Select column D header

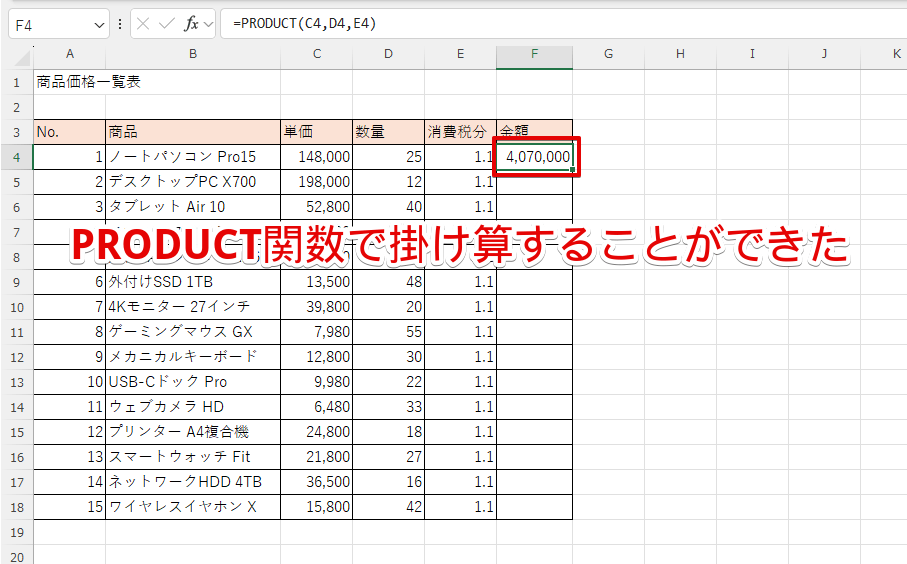(x=388, y=54)
